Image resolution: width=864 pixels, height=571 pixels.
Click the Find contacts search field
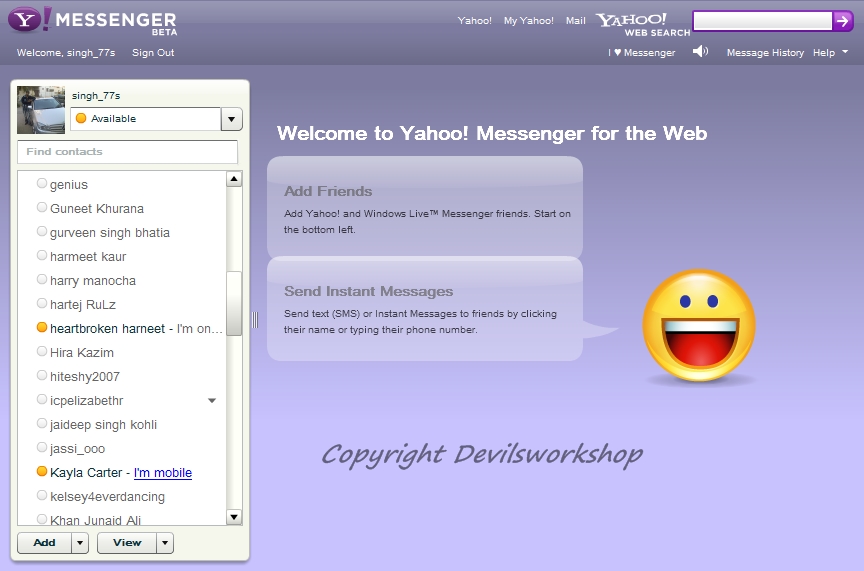point(127,152)
